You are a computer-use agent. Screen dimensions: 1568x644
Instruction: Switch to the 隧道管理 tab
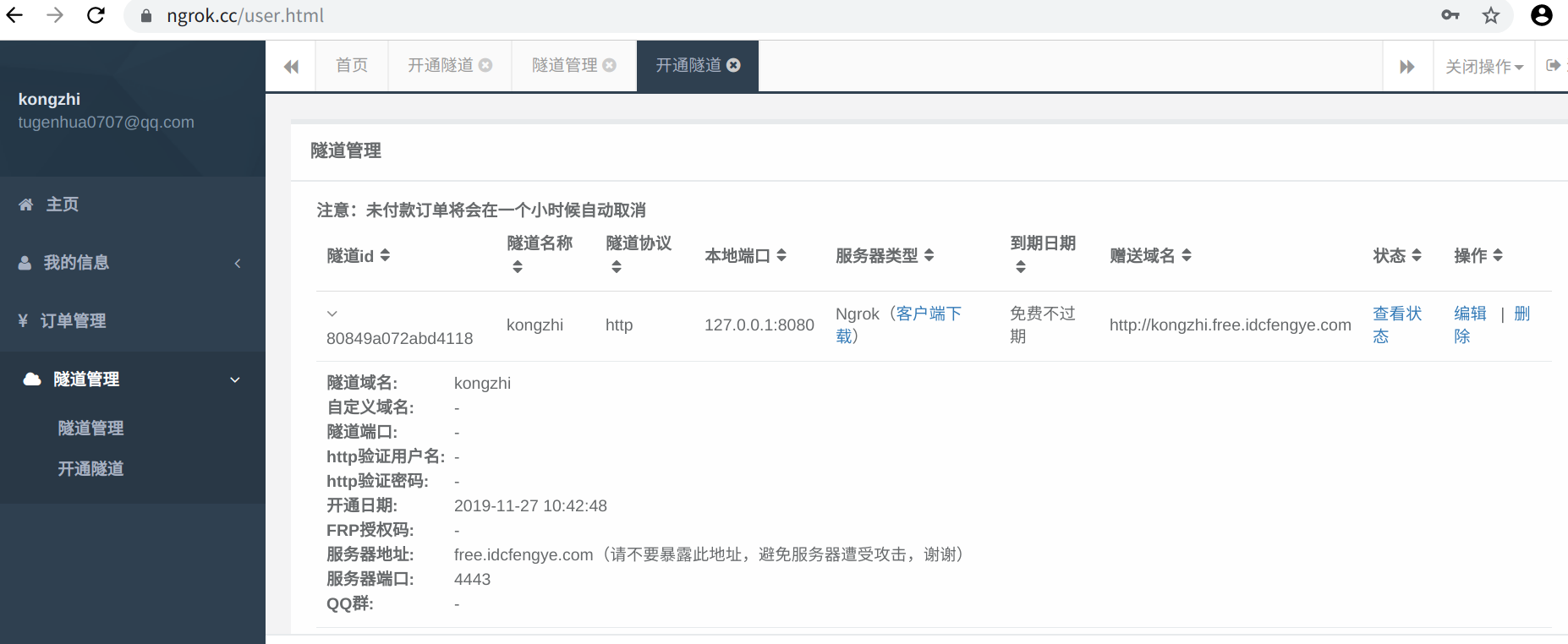[x=564, y=65]
